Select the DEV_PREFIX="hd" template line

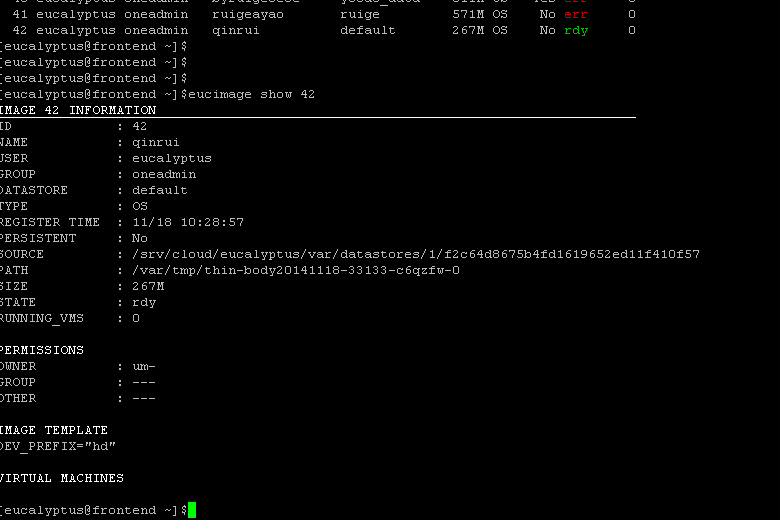(58, 446)
